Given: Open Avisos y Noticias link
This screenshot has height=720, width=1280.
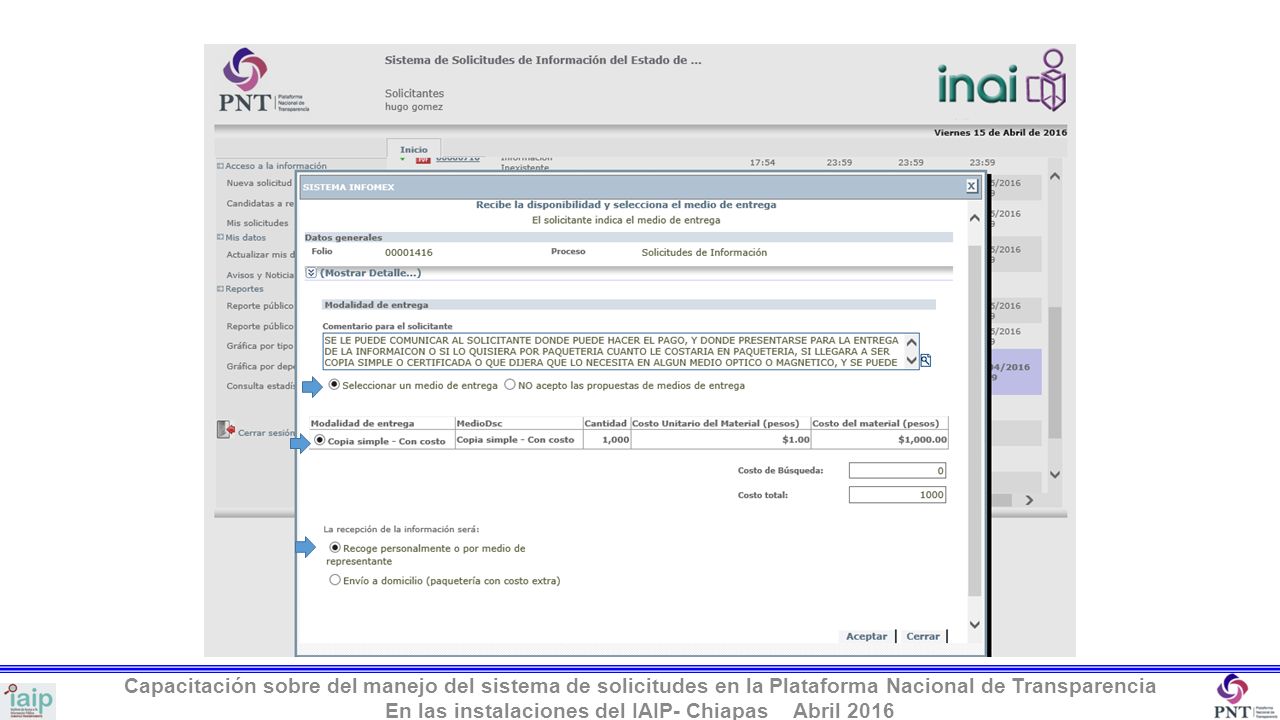Looking at the screenshot, I should pos(260,275).
